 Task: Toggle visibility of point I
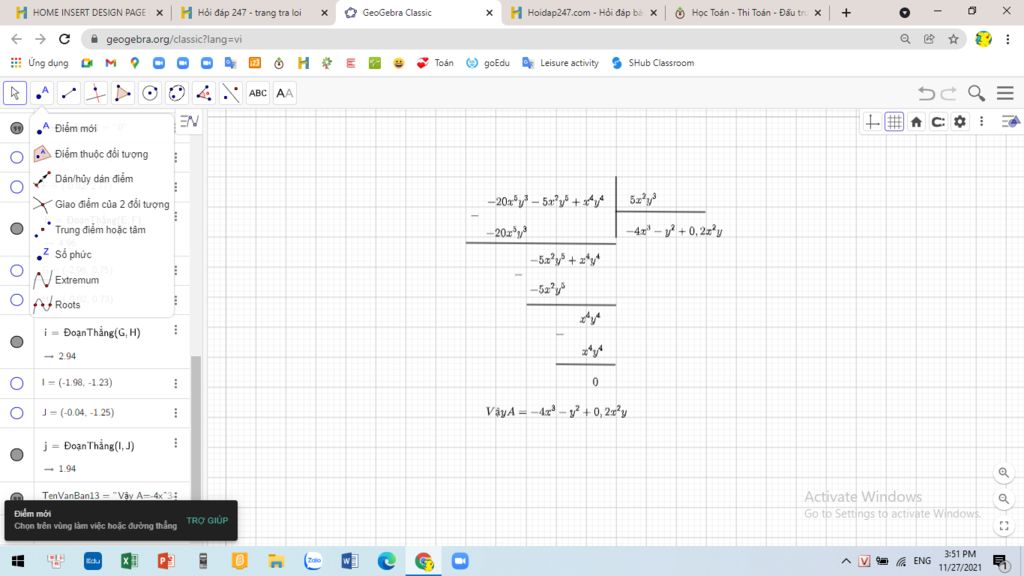click(x=17, y=383)
